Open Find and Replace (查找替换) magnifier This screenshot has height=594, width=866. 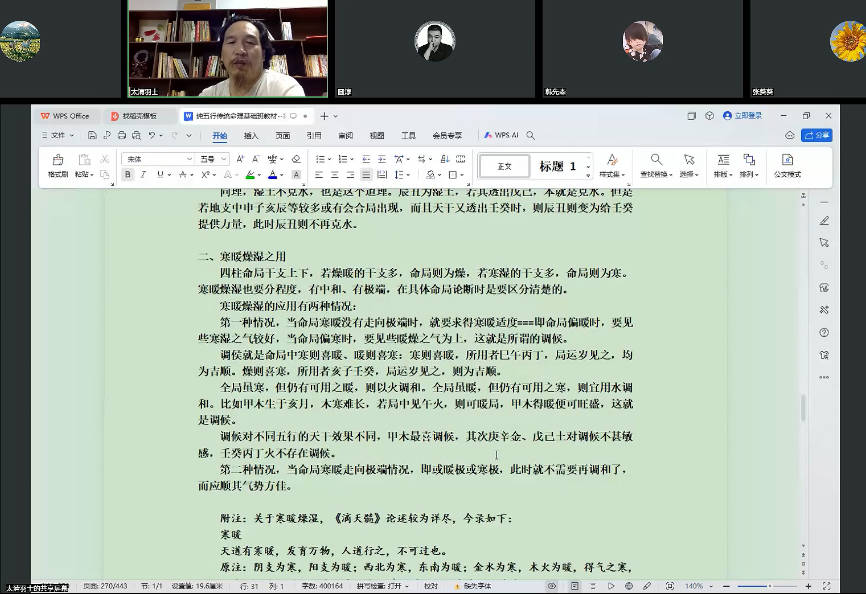[656, 165]
